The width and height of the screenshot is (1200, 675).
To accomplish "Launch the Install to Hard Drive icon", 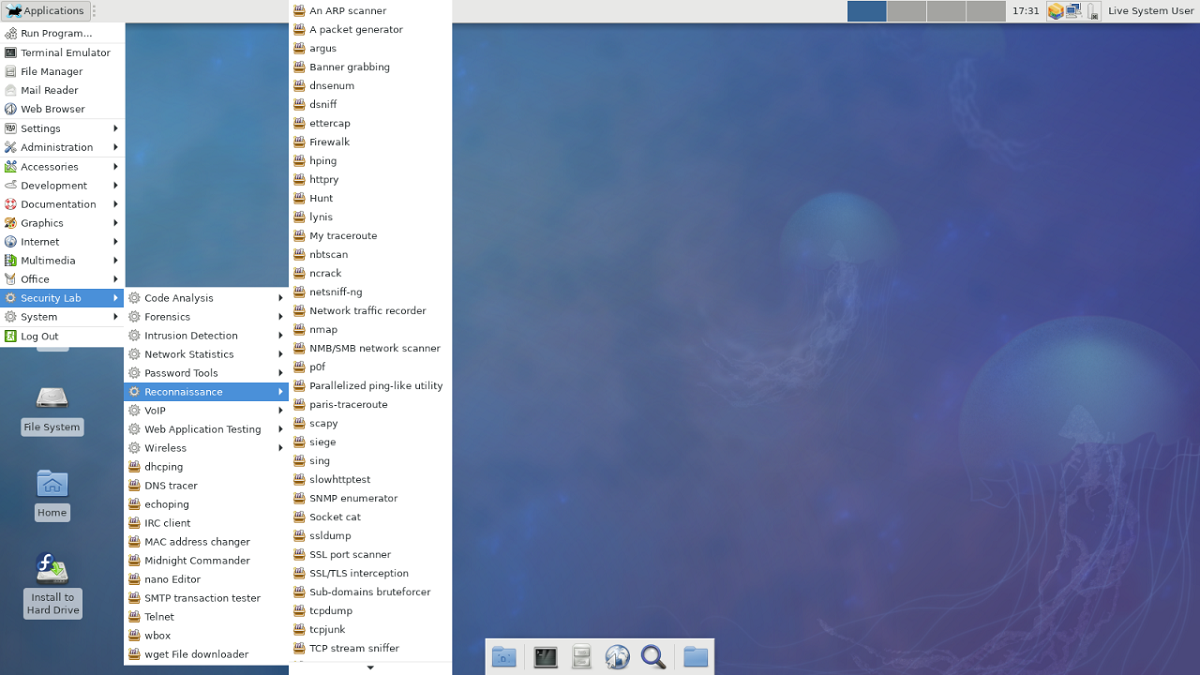I will pyautogui.click(x=52, y=569).
